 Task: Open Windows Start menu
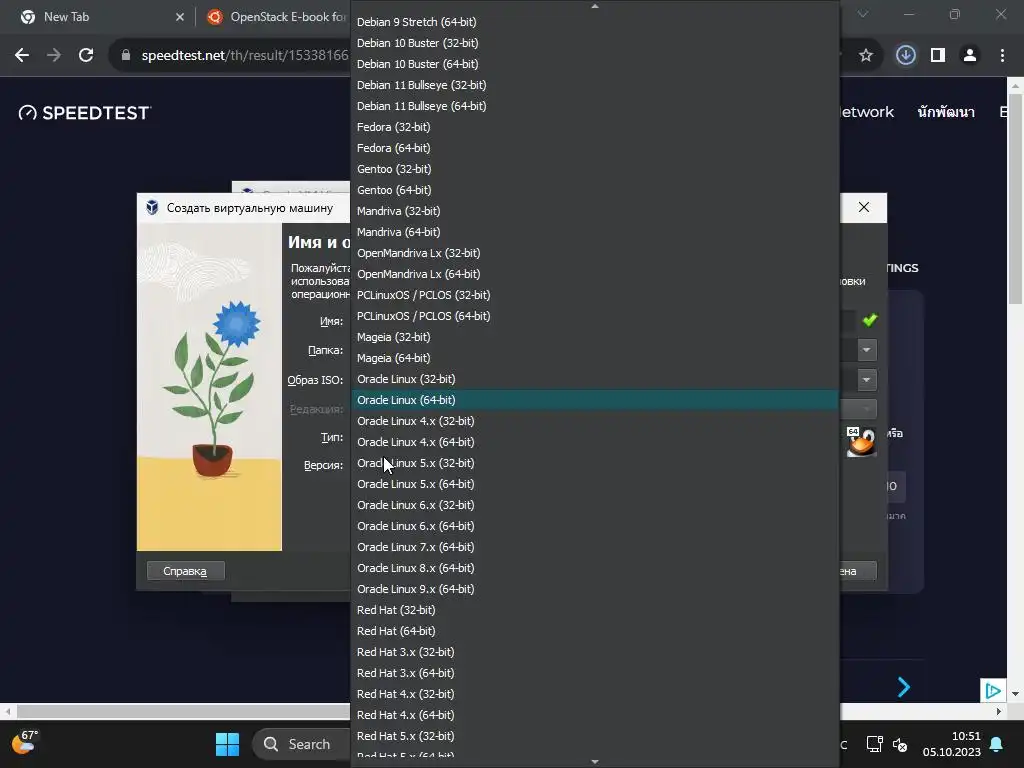[227, 744]
